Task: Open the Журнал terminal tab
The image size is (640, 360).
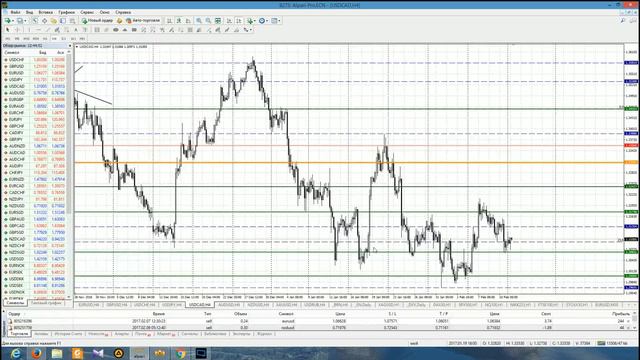Action: pyautogui.click(x=264, y=334)
